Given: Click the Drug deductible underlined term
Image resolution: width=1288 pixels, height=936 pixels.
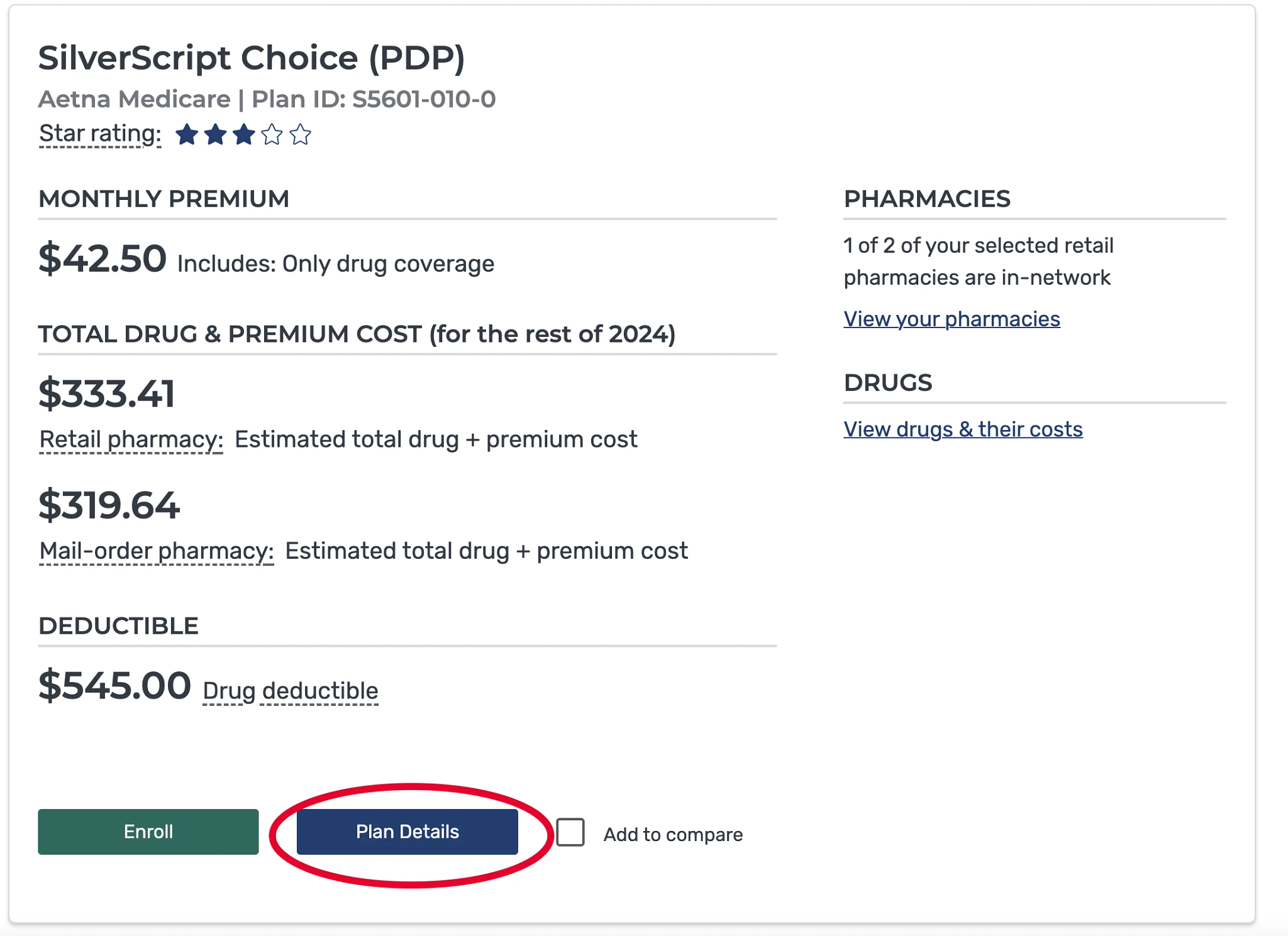Looking at the screenshot, I should (x=291, y=690).
